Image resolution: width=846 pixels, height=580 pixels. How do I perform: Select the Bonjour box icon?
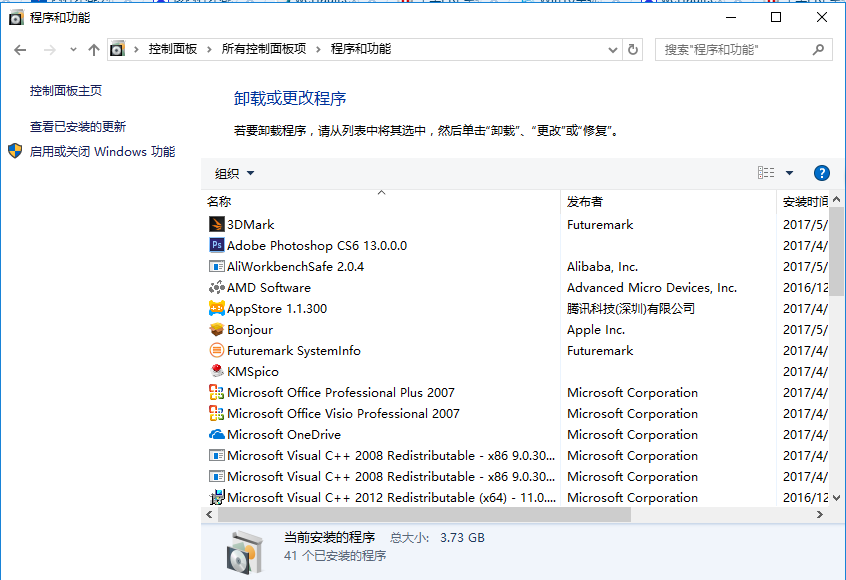click(216, 329)
